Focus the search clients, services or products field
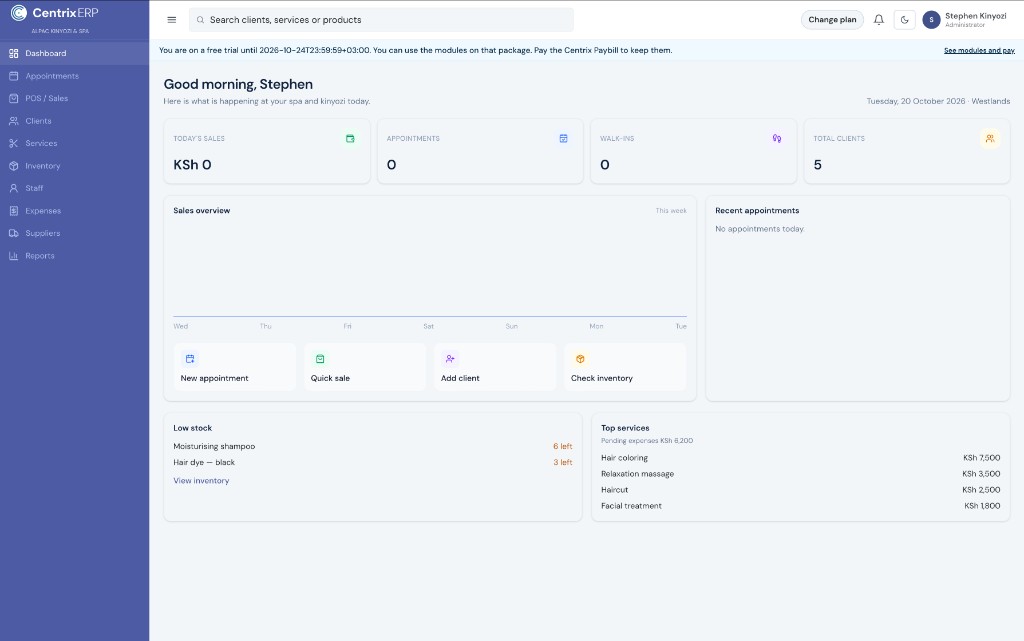 pyautogui.click(x=381, y=20)
